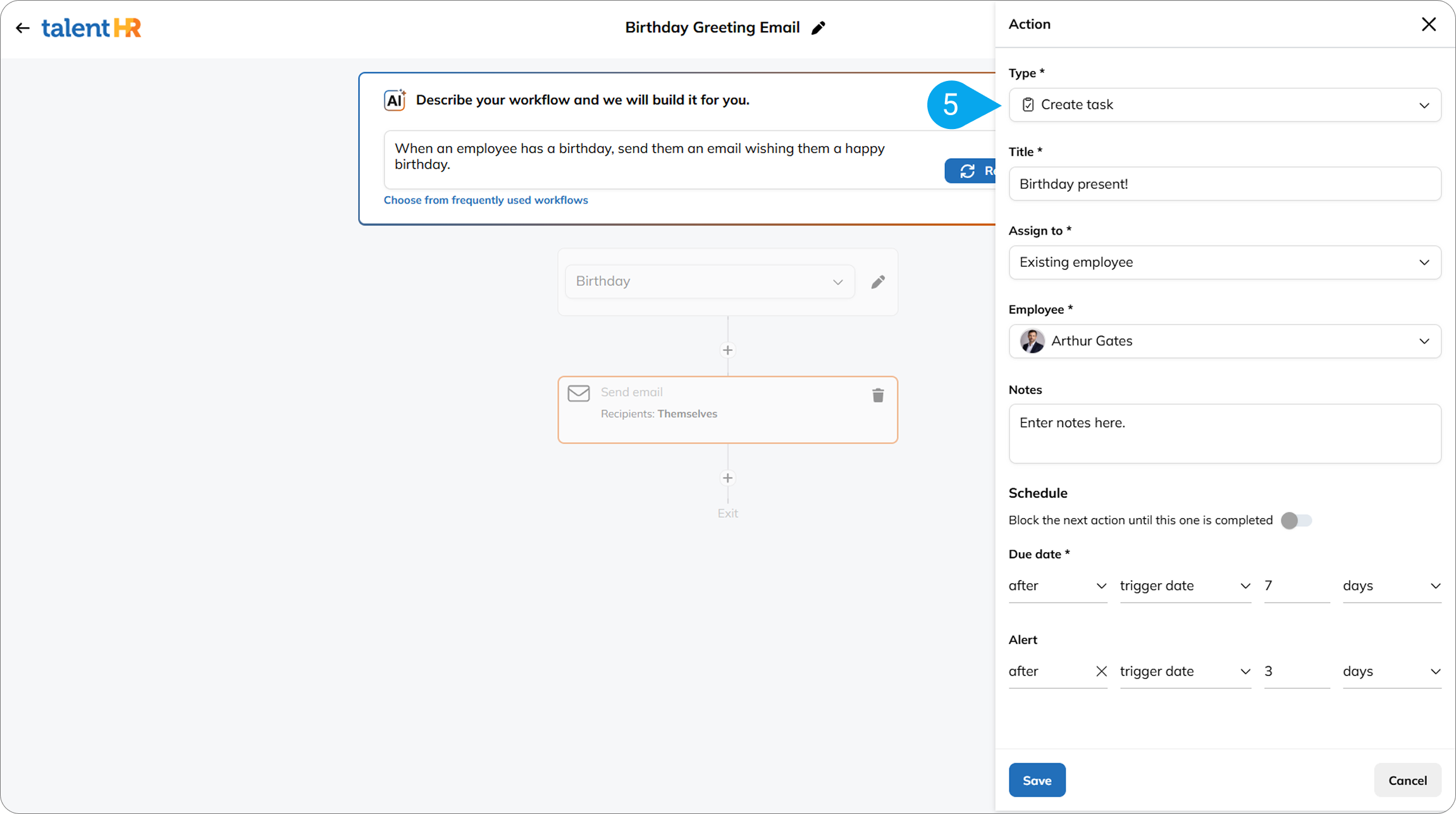Open the Type dropdown showing Create task
Screen dimensions: 1456x814
tap(1225, 105)
